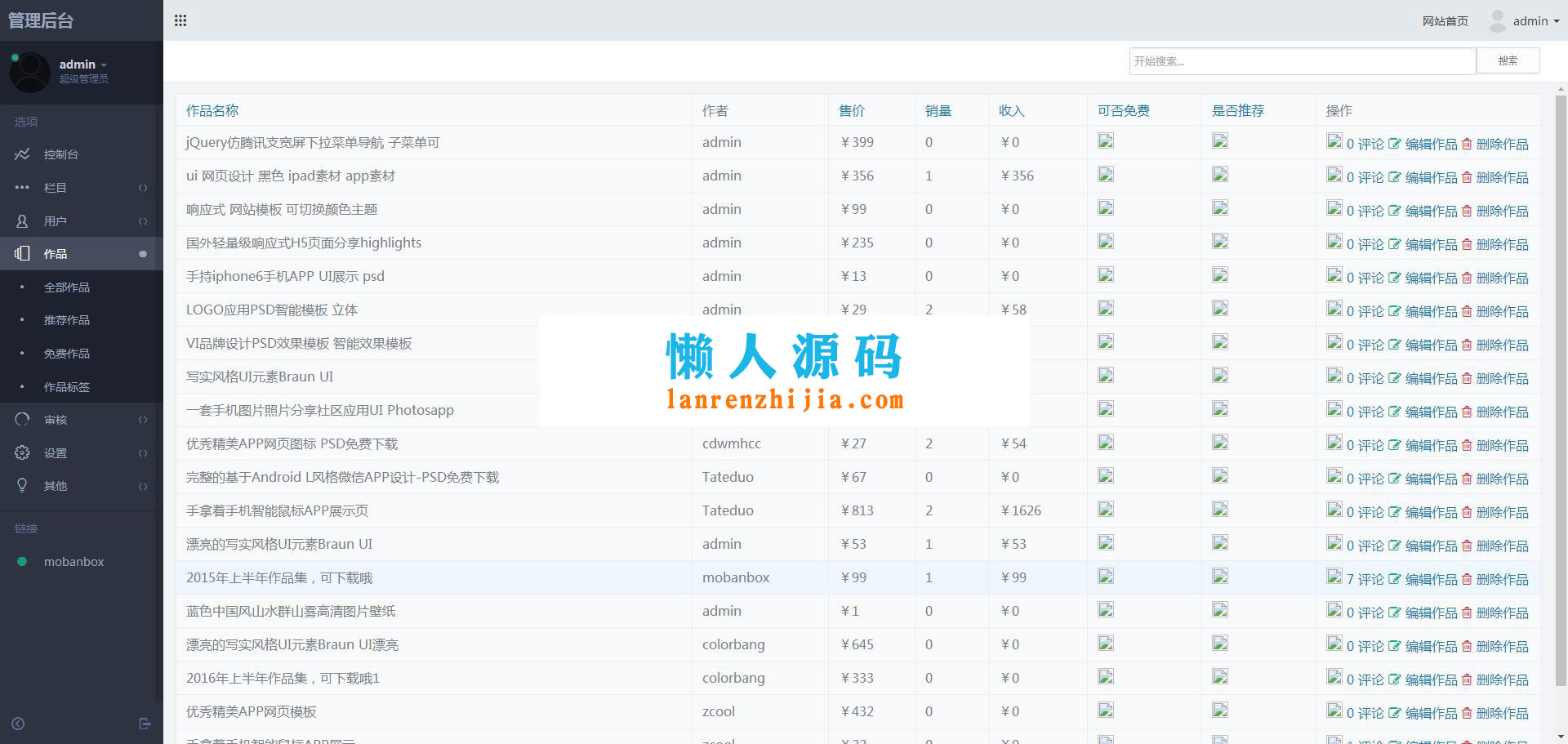Viewport: 1568px width, 744px height.
Task: Click the apps grid icon in top bar
Action: coord(180,20)
